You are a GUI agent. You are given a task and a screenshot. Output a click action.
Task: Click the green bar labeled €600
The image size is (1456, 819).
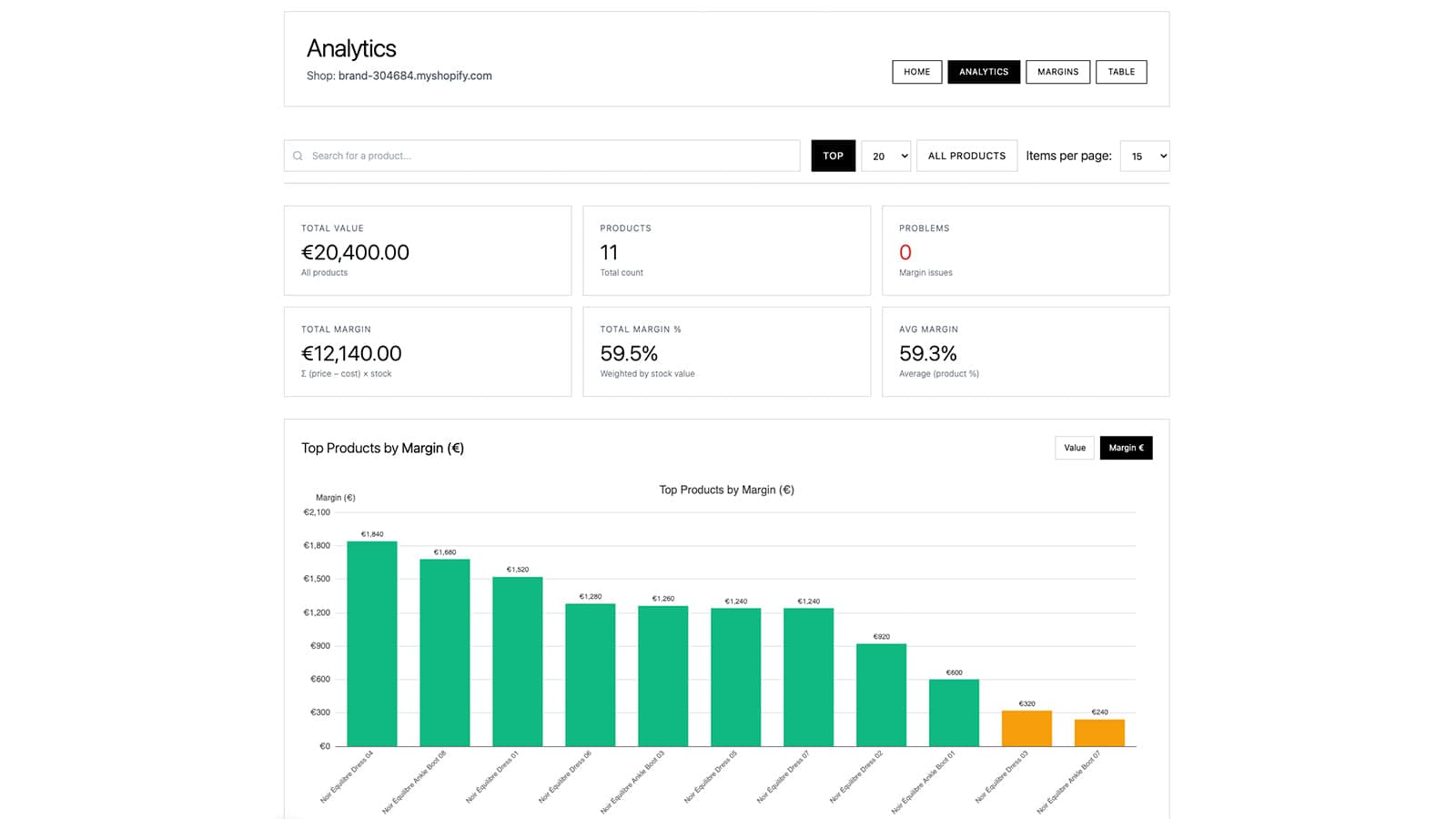click(x=955, y=713)
